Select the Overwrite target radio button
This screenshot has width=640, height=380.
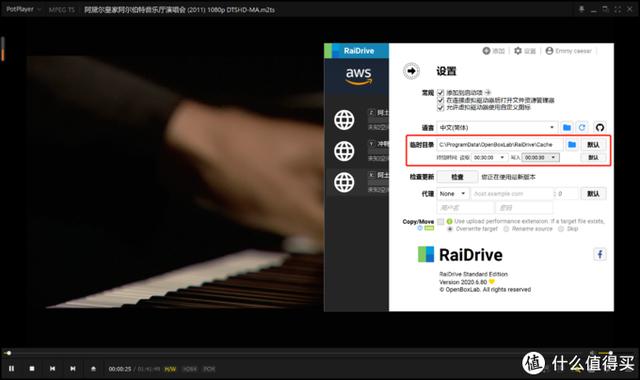[x=450, y=229]
